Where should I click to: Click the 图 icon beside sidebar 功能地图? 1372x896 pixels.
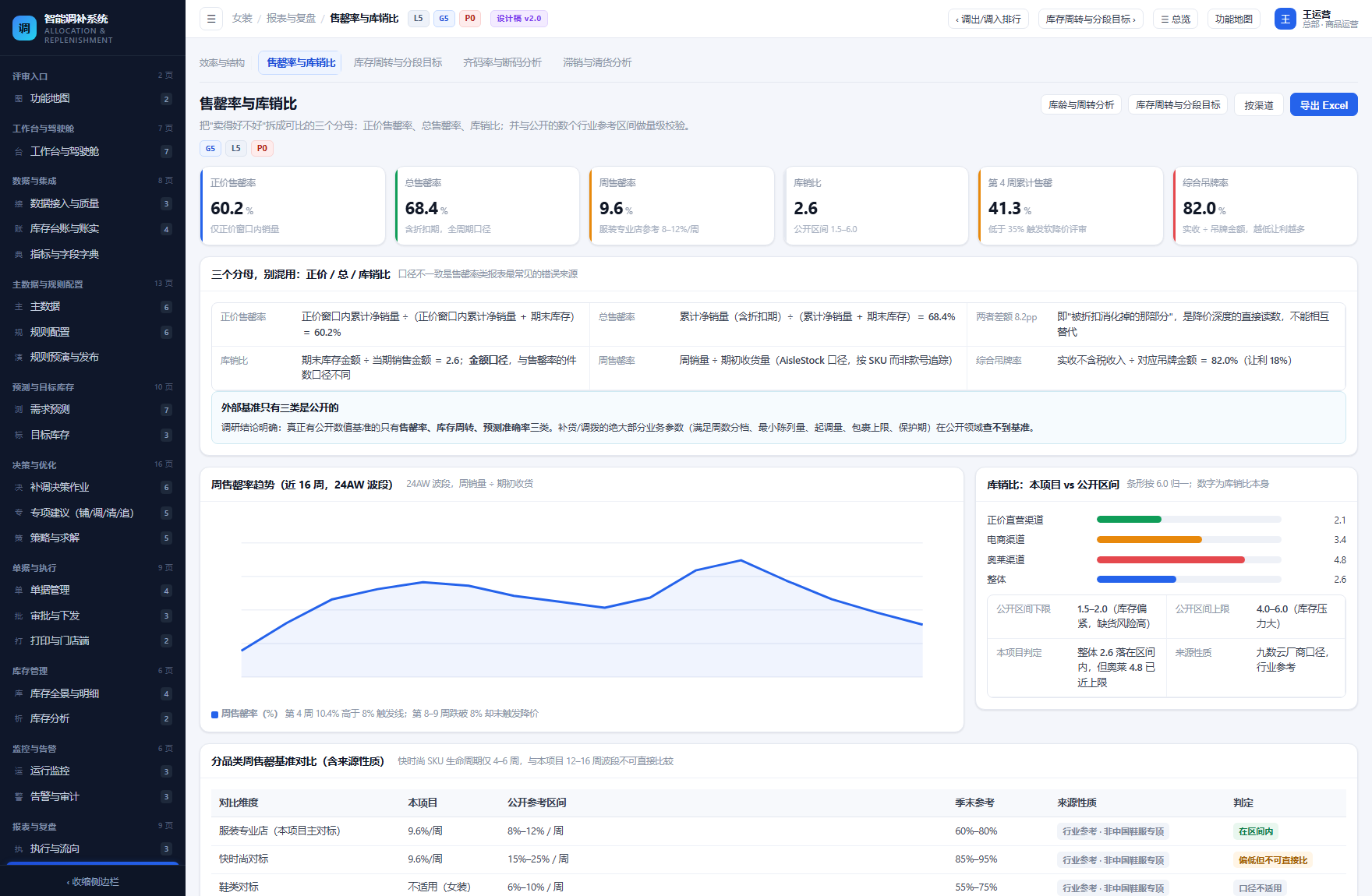pos(19,99)
